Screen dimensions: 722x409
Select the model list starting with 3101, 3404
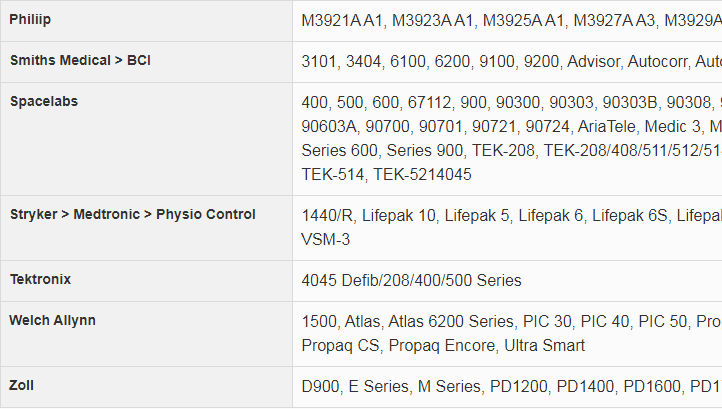(510, 61)
